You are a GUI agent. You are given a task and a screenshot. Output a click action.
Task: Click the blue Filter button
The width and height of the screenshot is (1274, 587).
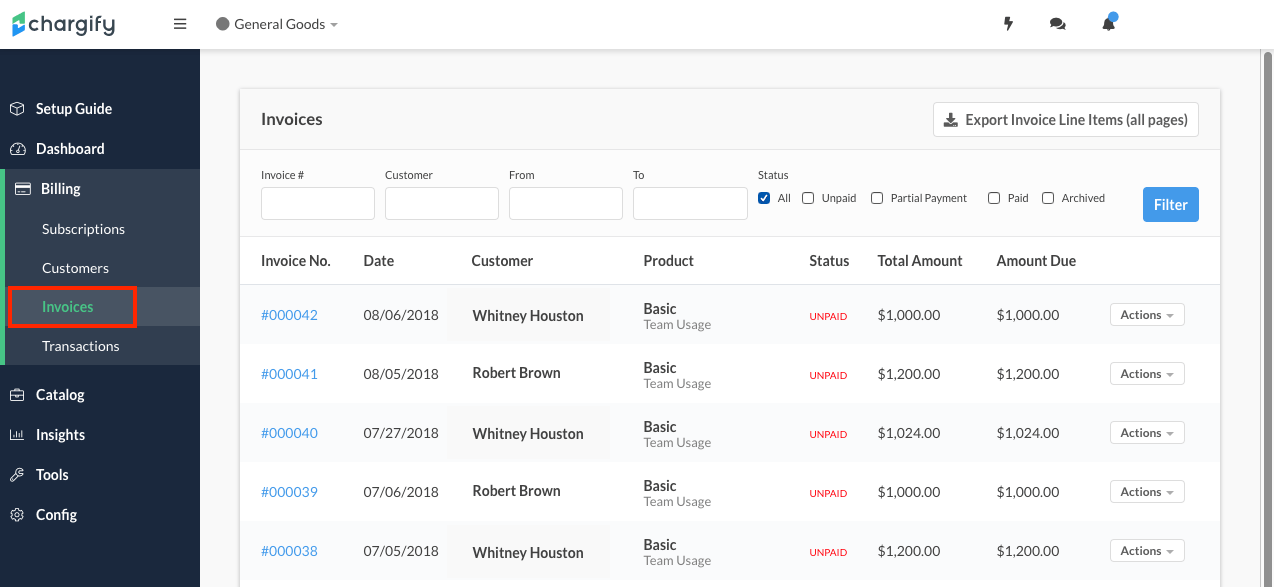click(1170, 204)
